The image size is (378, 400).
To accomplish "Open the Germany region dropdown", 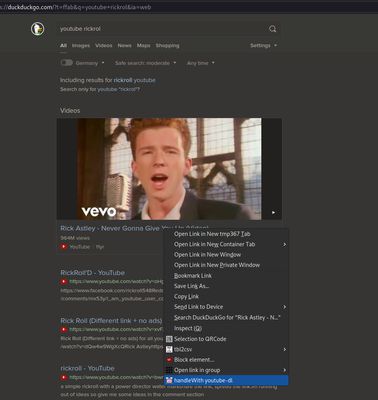I will click(x=90, y=63).
